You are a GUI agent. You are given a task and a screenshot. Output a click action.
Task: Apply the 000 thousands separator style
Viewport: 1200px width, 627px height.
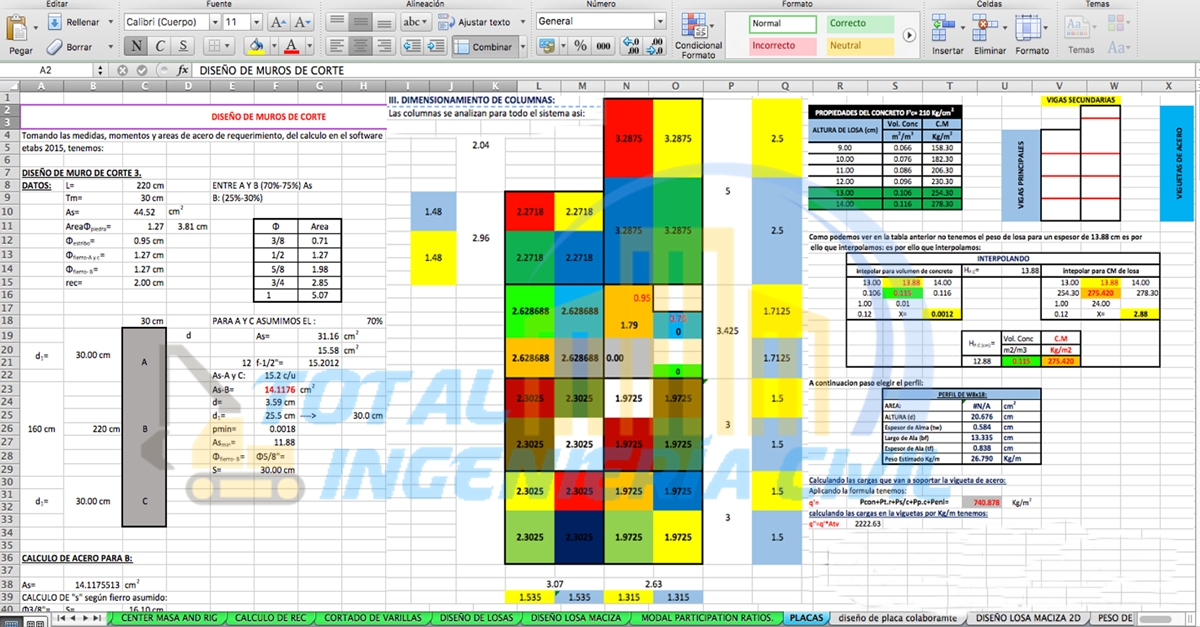(603, 46)
